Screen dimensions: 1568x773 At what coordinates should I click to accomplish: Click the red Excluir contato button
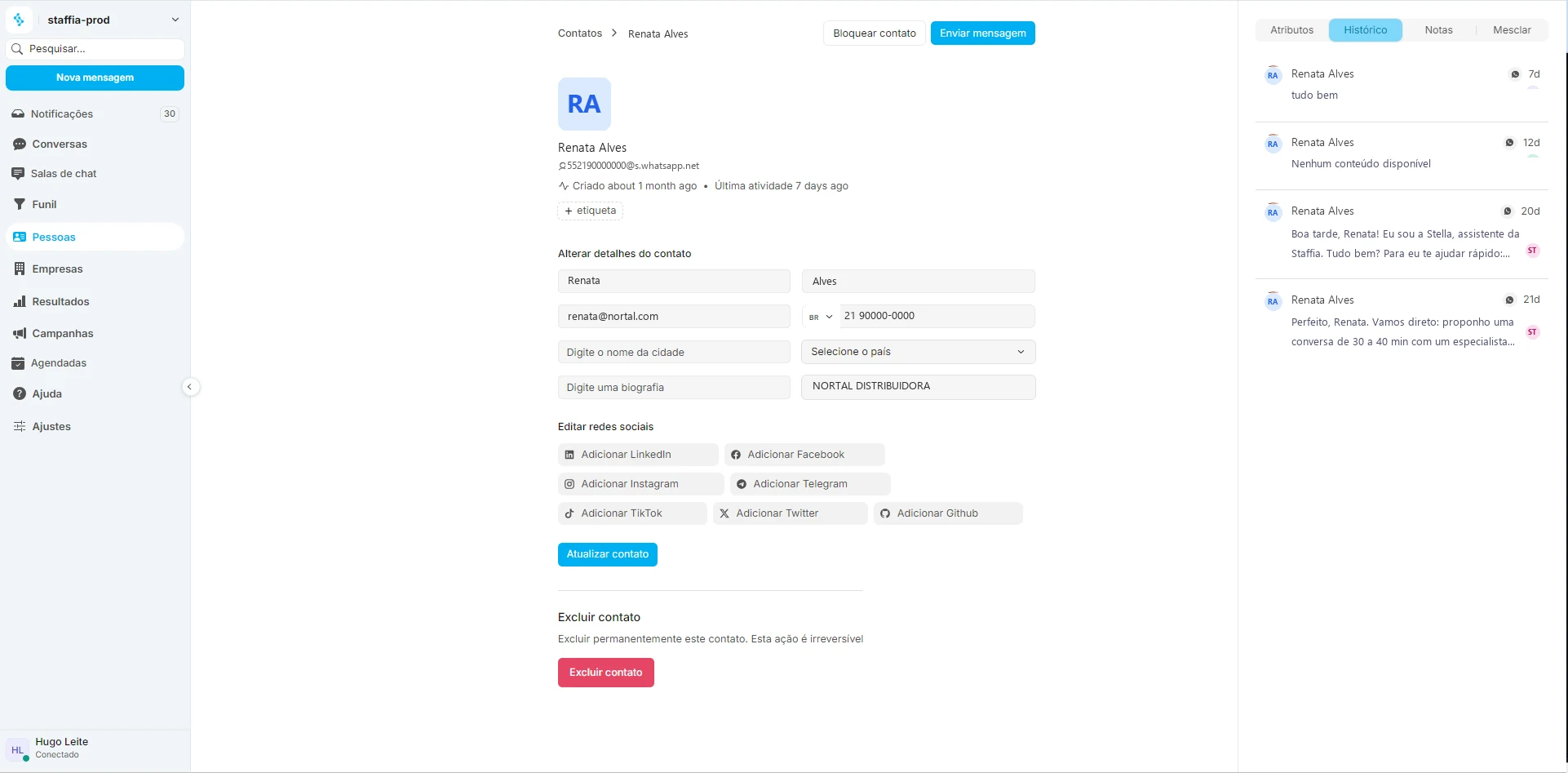(x=605, y=673)
